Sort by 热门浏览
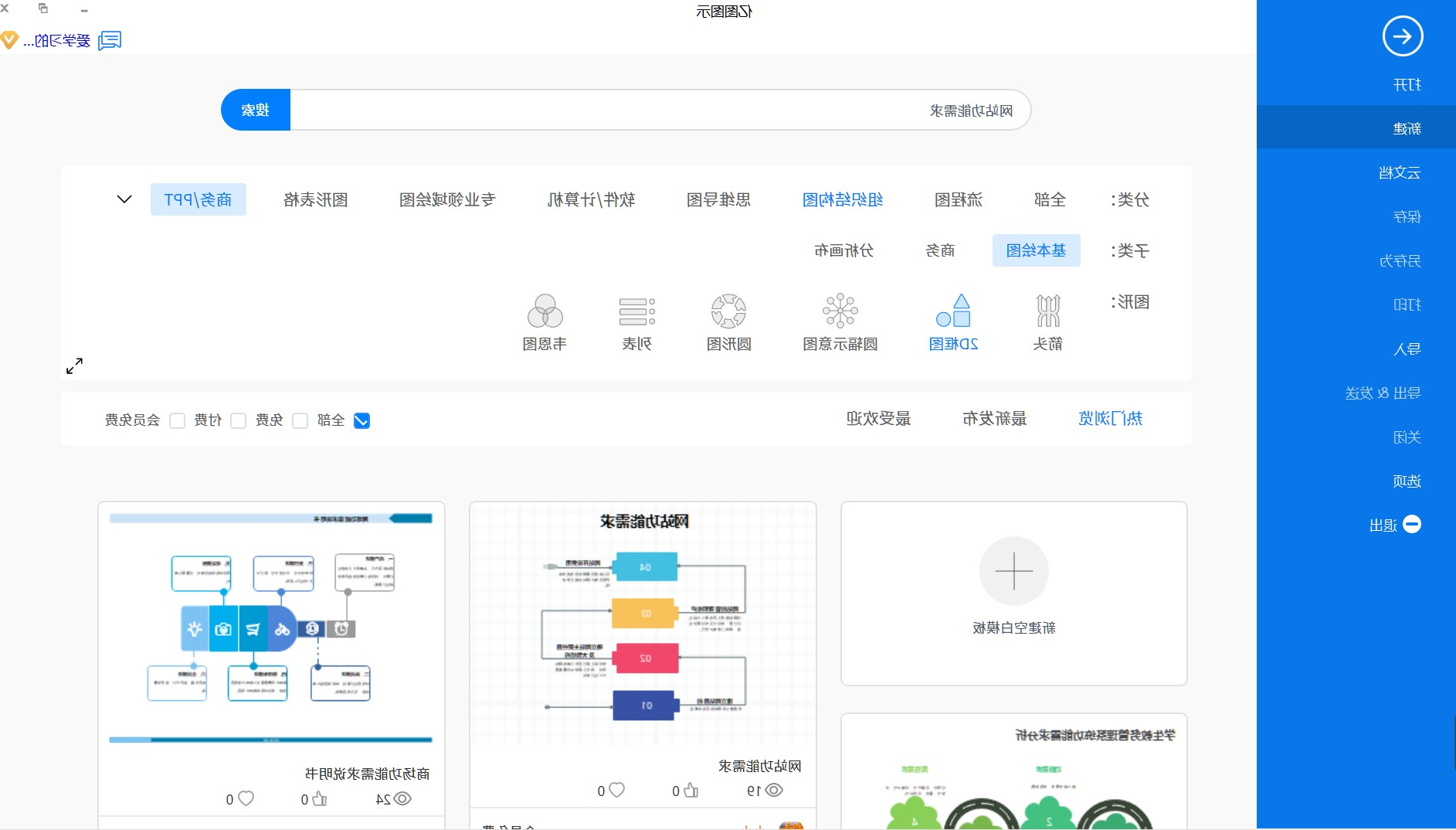The width and height of the screenshot is (1456, 830). pyautogui.click(x=1110, y=418)
